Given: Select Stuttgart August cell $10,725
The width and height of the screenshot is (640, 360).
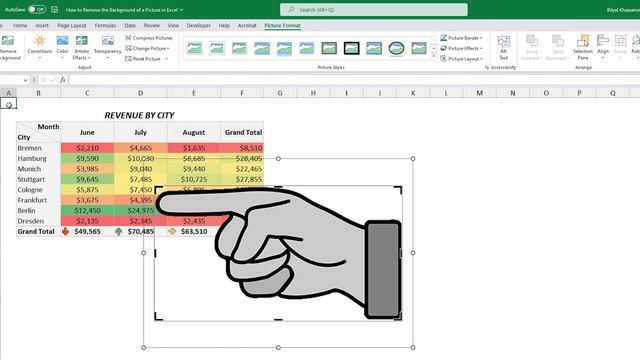Looking at the screenshot, I should pyautogui.click(x=194, y=179).
